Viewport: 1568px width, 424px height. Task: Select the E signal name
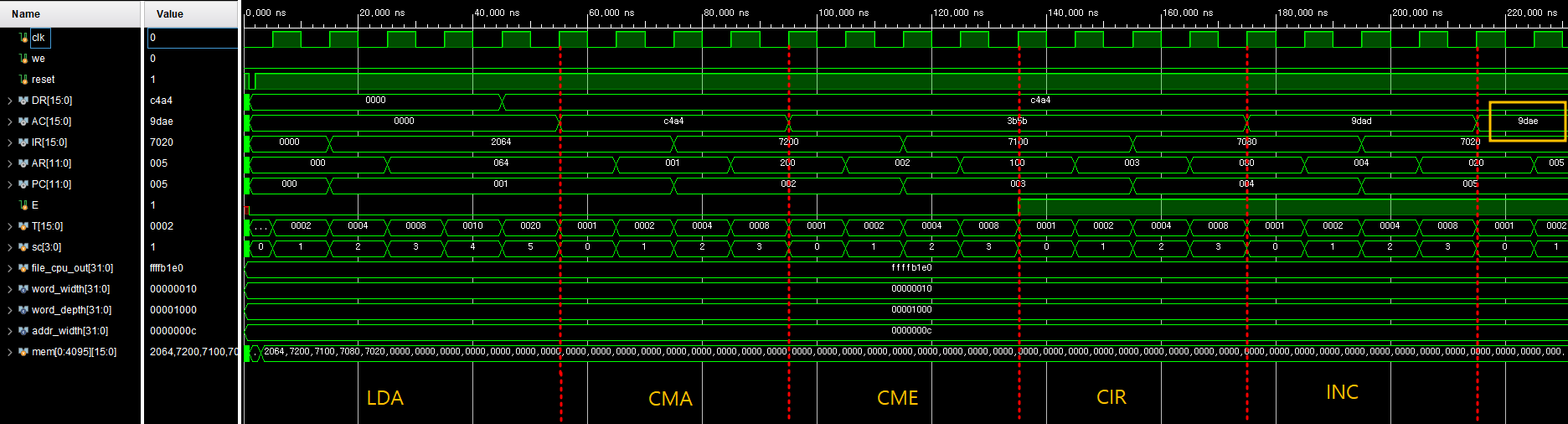[x=35, y=205]
